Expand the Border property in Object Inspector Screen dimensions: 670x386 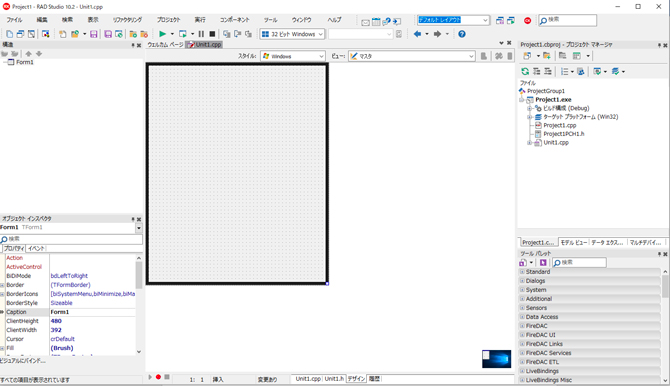[x=3, y=285]
